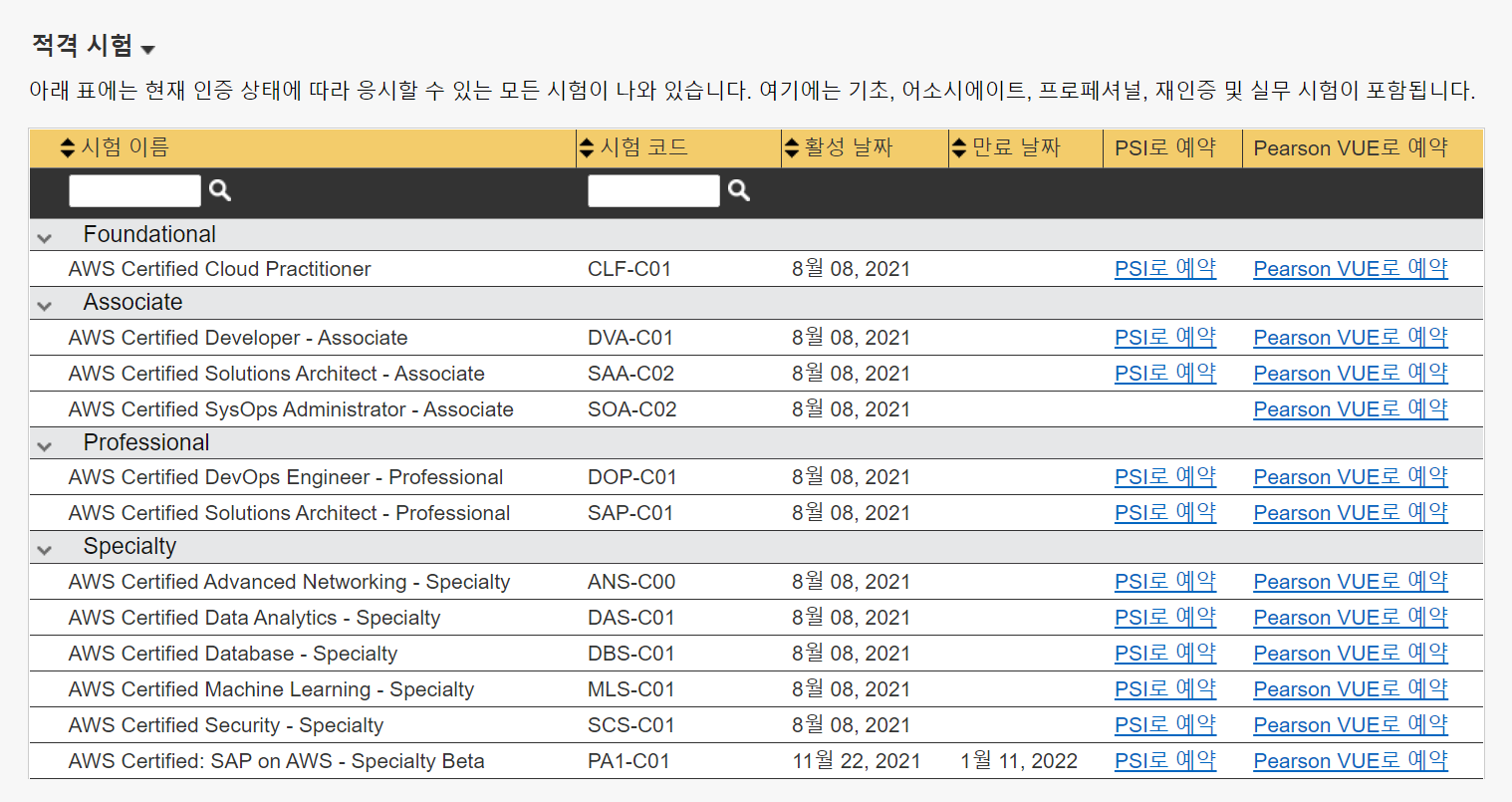Select AWS Certified Security - Specialty text

[x=225, y=725]
